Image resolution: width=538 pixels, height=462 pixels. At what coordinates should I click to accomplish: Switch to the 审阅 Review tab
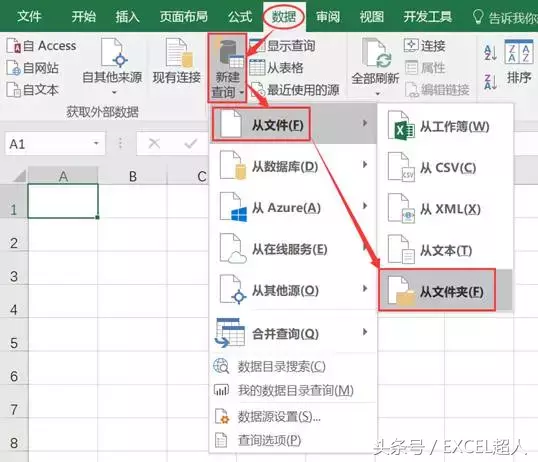click(328, 16)
